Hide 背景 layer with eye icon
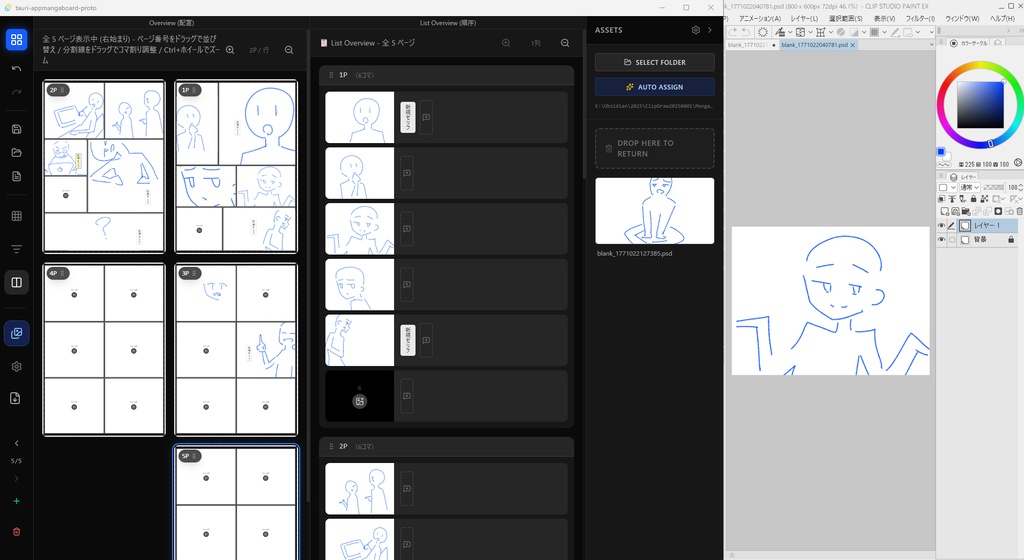1024x560 pixels. [x=941, y=240]
